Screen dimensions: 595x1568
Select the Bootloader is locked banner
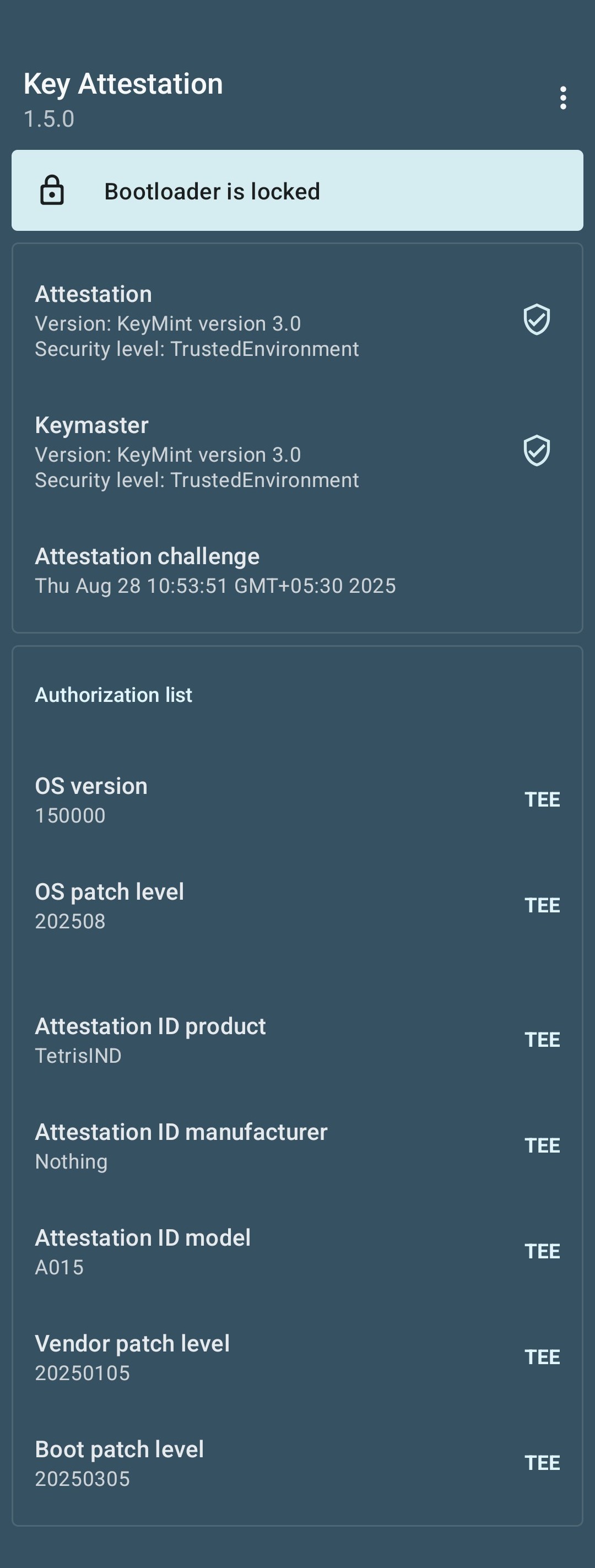[297, 191]
